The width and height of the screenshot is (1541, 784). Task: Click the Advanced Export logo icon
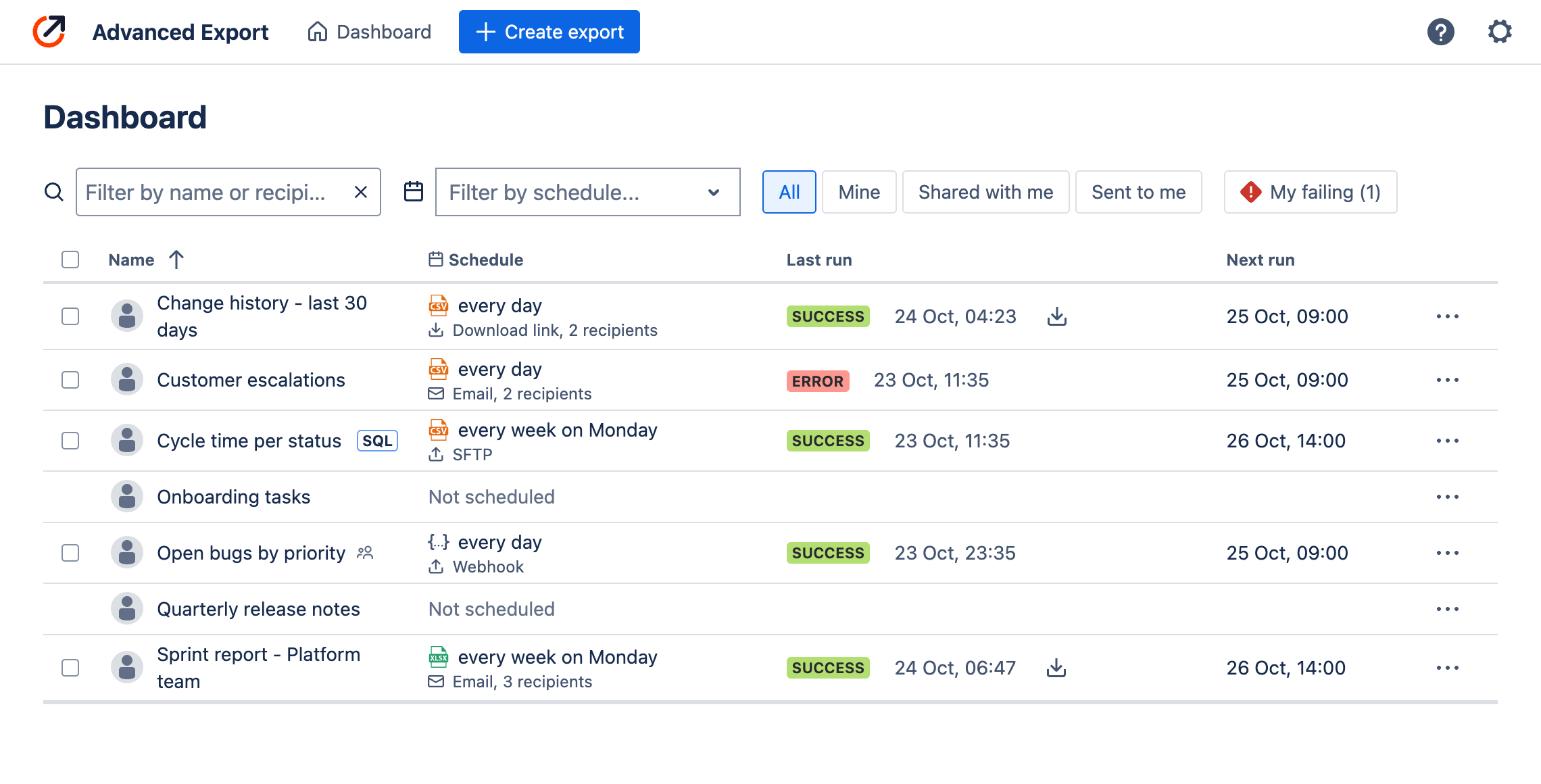point(49,32)
